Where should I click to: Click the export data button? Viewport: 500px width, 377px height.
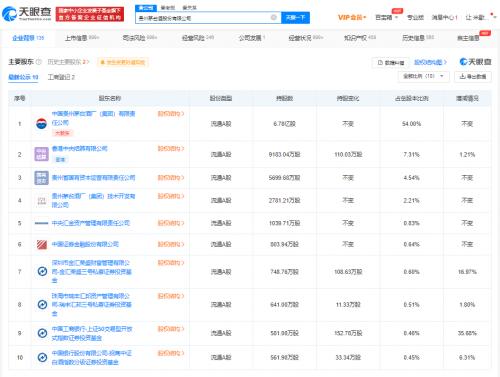coord(473,76)
